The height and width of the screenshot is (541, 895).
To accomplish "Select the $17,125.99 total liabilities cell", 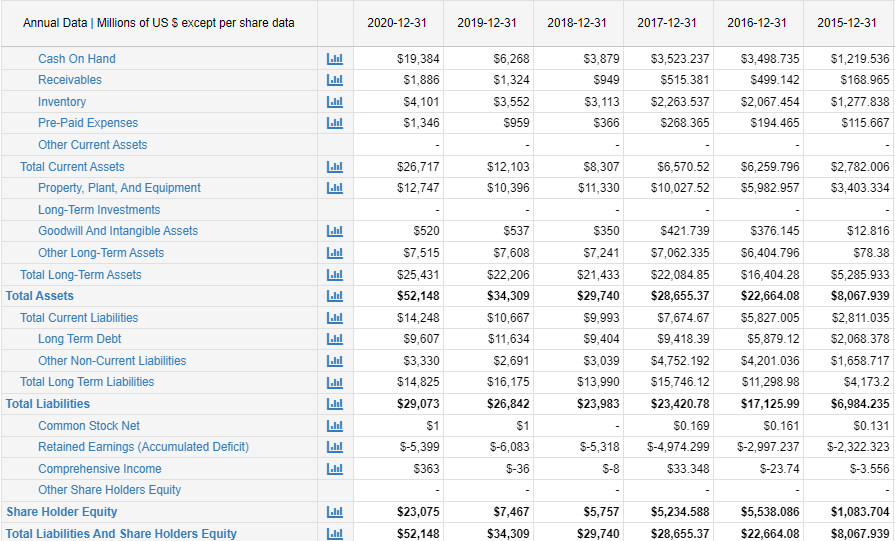I will click(x=759, y=403).
